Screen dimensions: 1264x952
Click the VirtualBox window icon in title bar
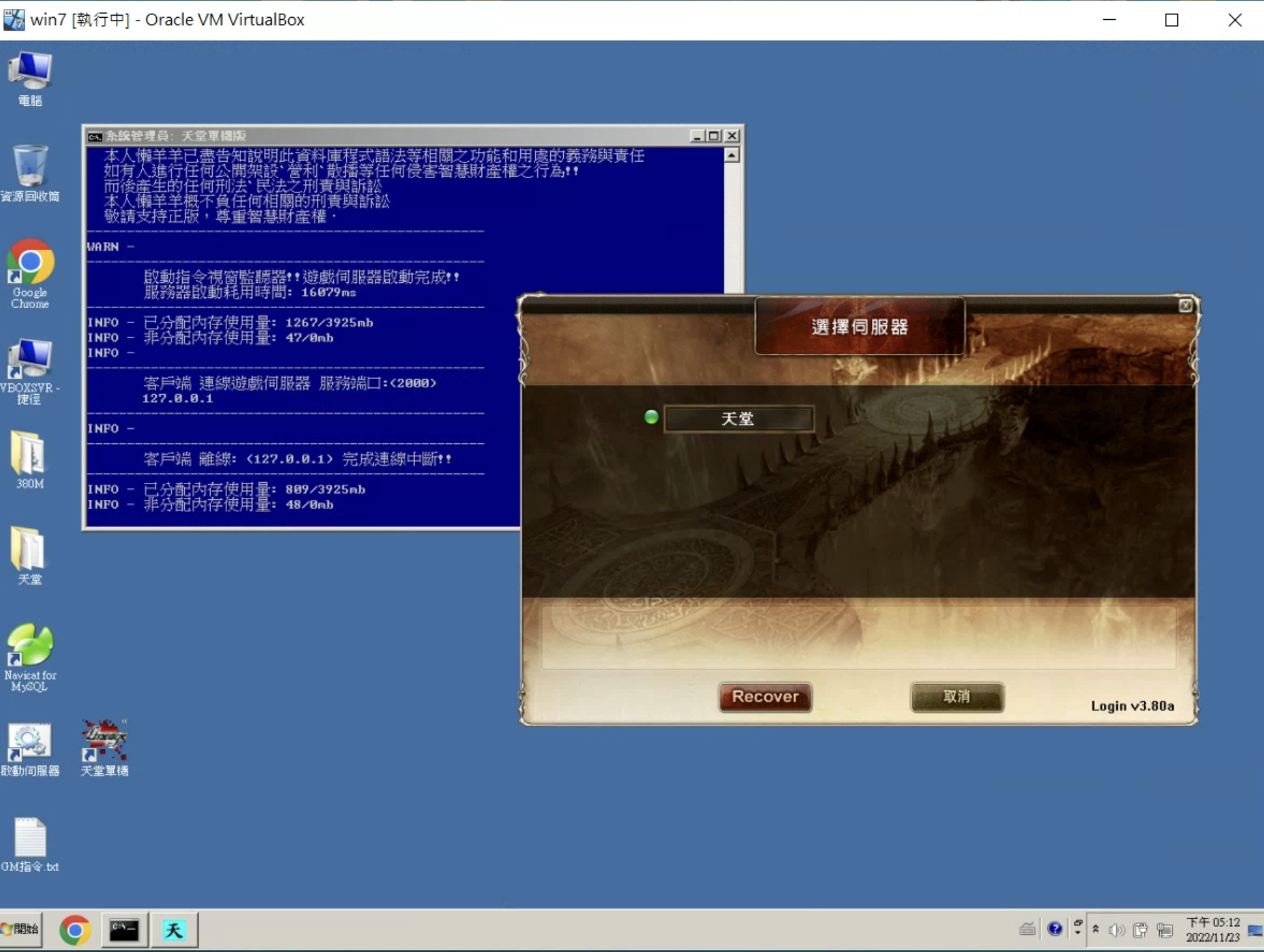coord(14,20)
